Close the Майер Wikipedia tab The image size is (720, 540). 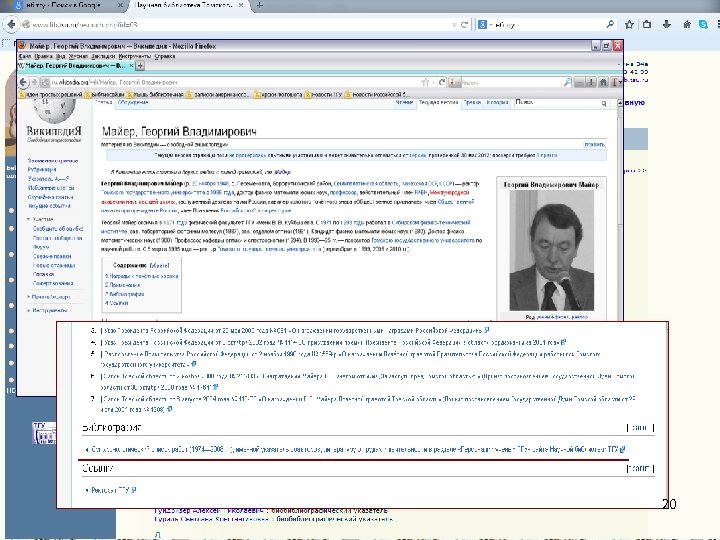click(x=131, y=66)
